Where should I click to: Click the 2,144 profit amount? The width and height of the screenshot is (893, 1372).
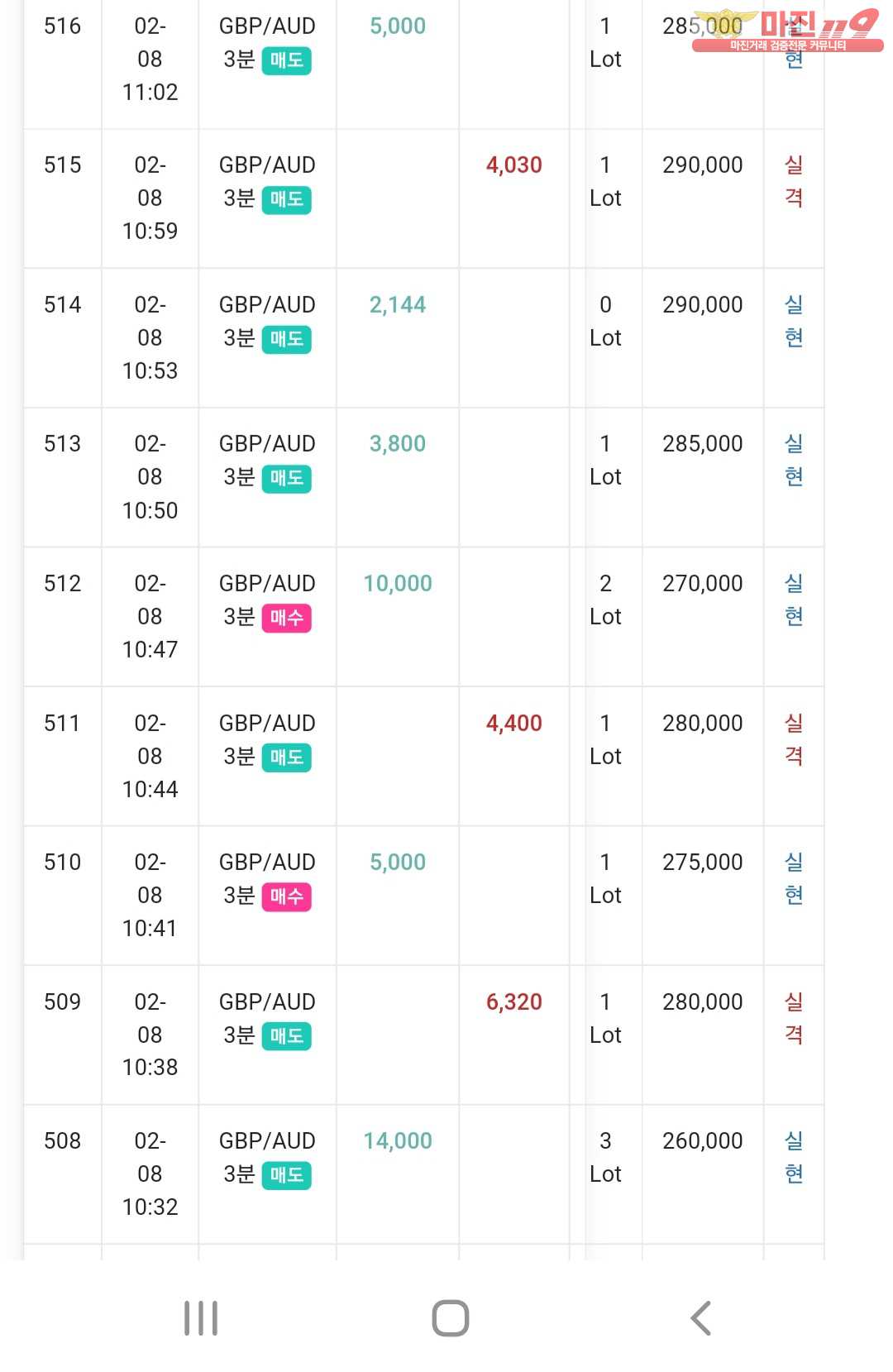(x=398, y=305)
